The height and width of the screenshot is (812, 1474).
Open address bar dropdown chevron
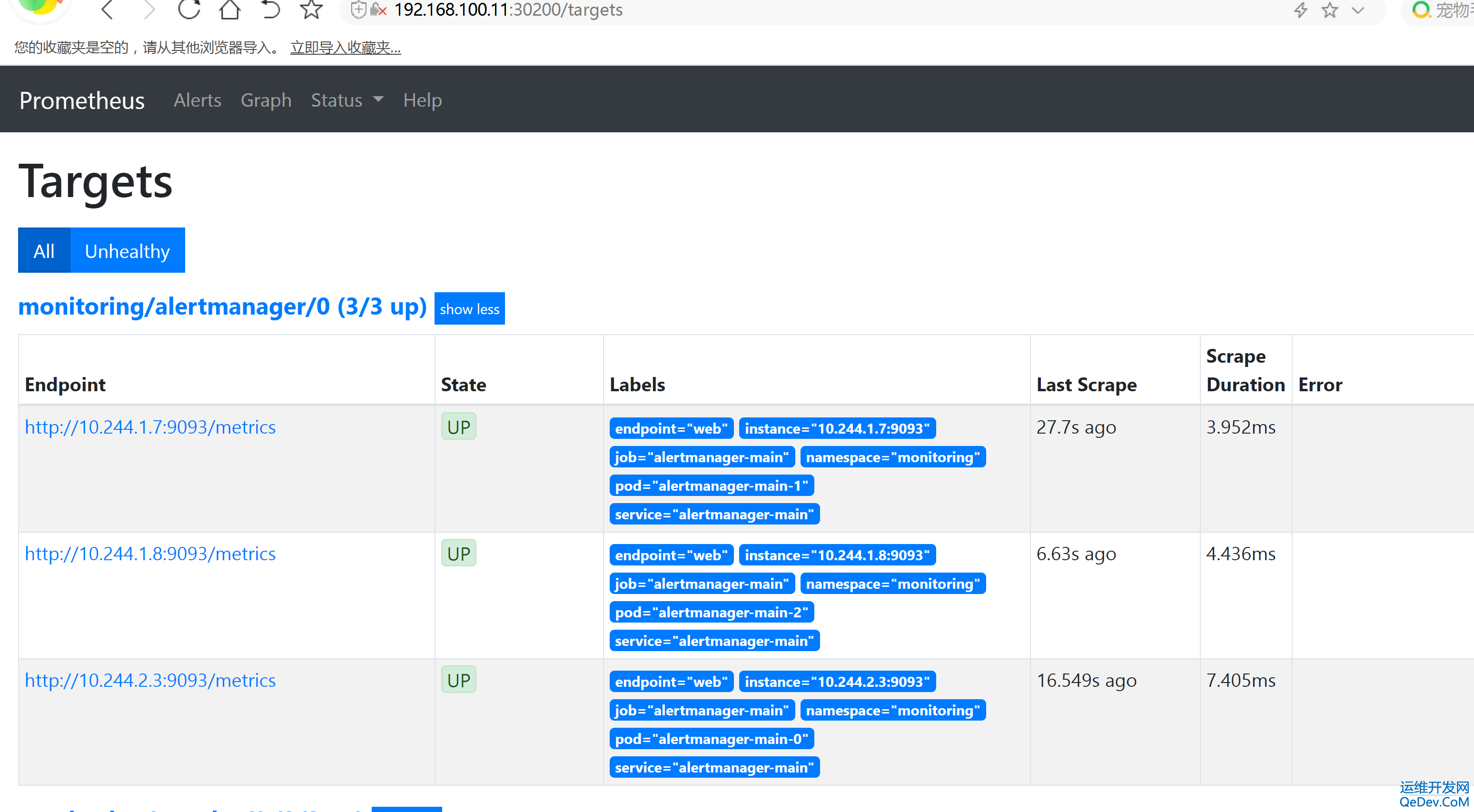coord(1358,10)
